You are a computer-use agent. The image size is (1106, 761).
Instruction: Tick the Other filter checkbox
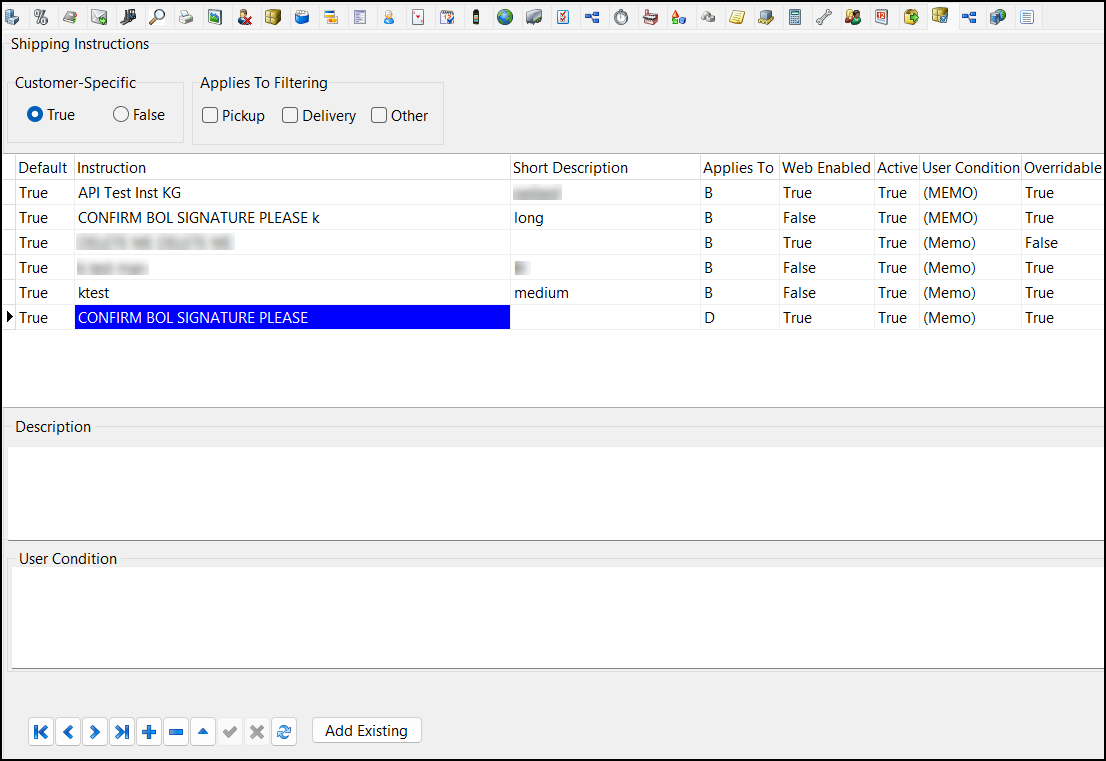click(379, 116)
